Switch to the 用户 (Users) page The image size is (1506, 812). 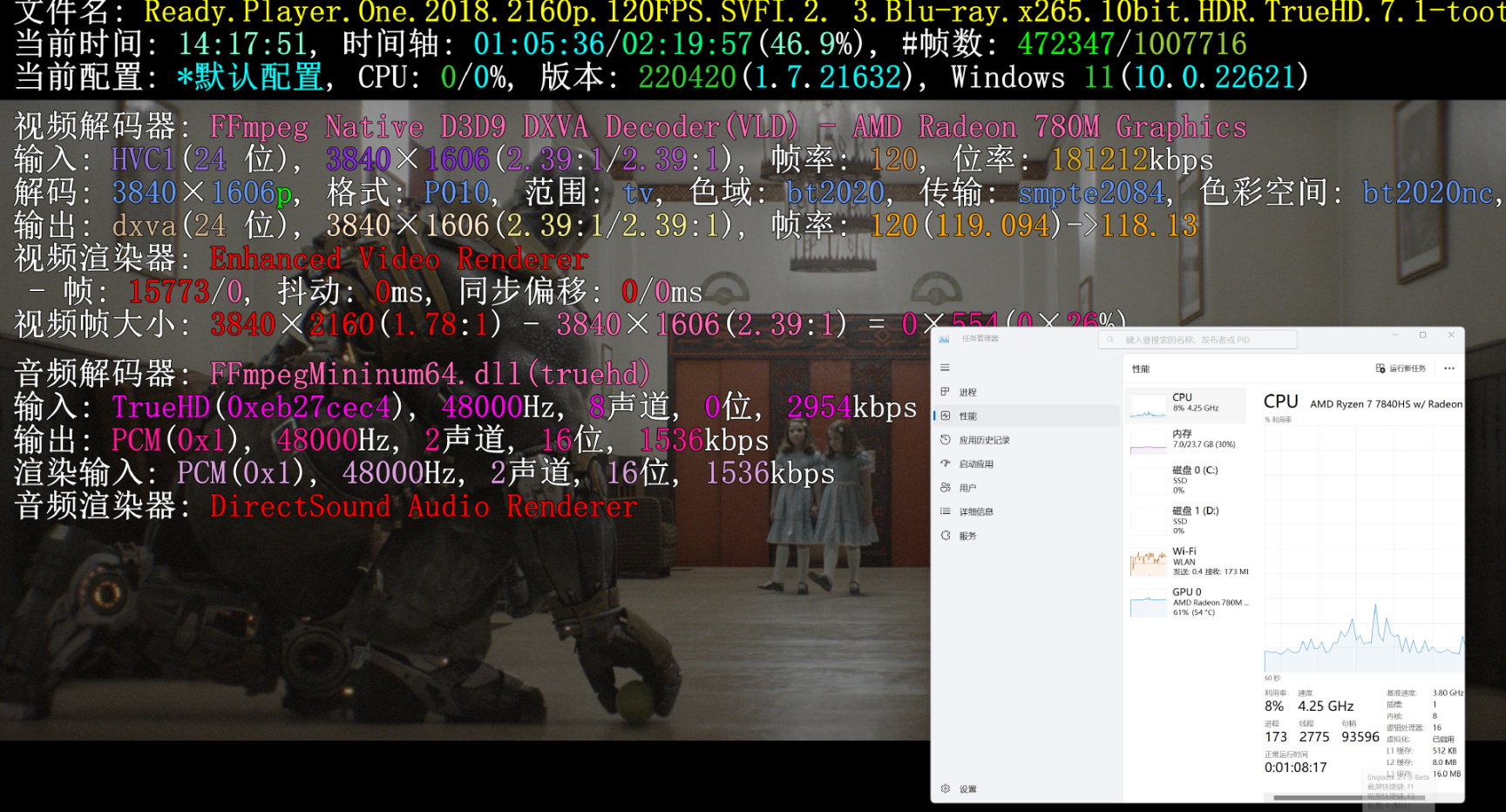pos(967,488)
